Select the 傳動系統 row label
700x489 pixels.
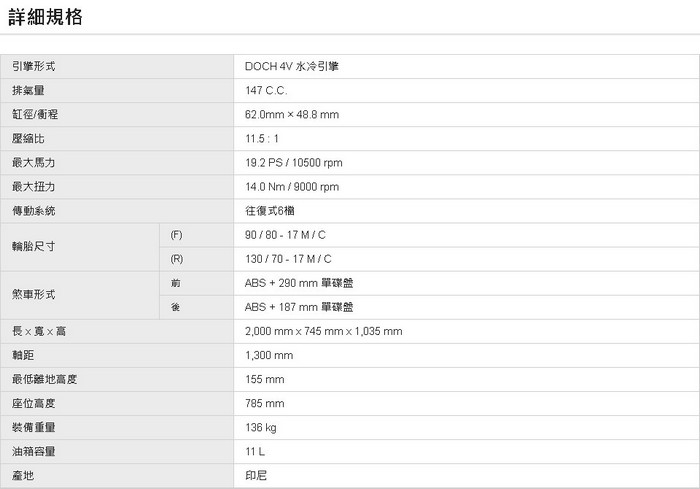33,211
